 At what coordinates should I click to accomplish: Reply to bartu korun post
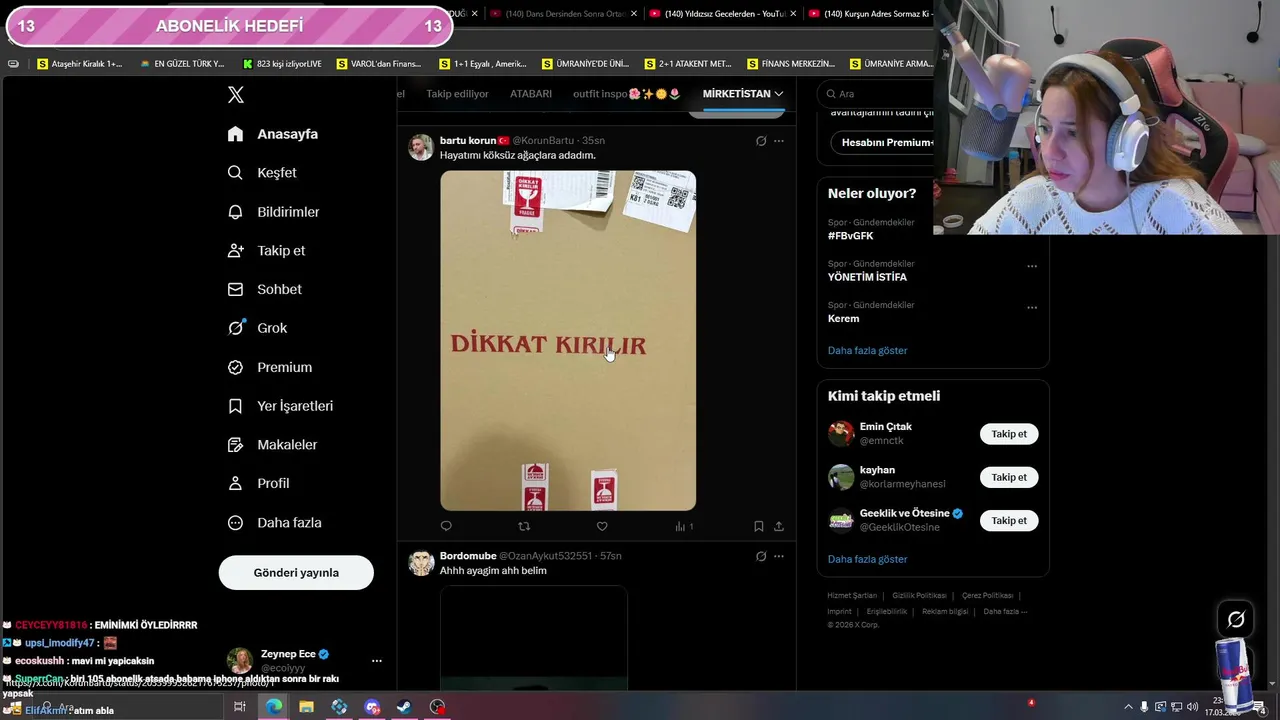tap(446, 526)
